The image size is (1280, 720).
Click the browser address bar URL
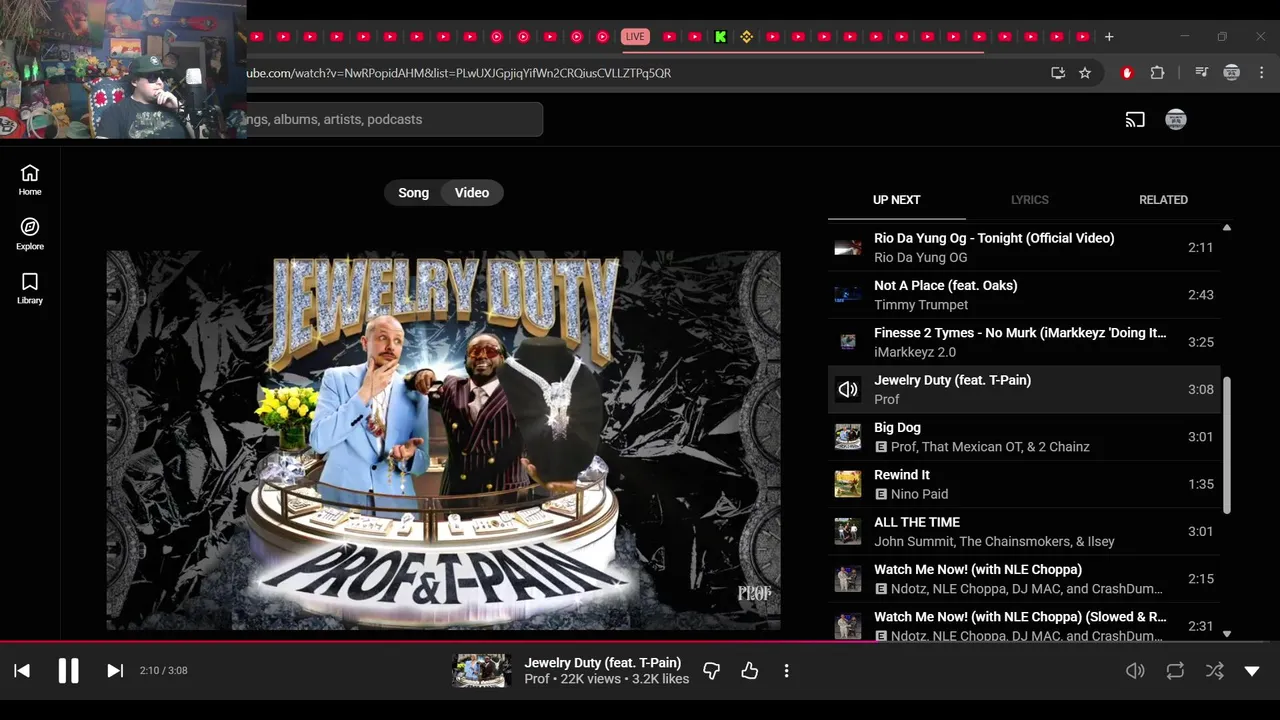pyautogui.click(x=459, y=73)
